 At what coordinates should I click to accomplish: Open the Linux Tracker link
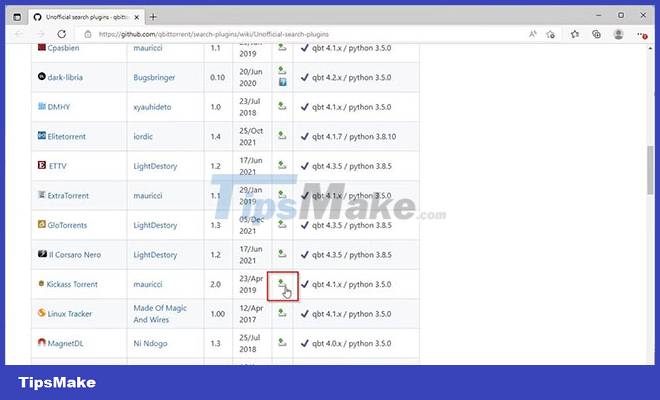[x=69, y=314]
